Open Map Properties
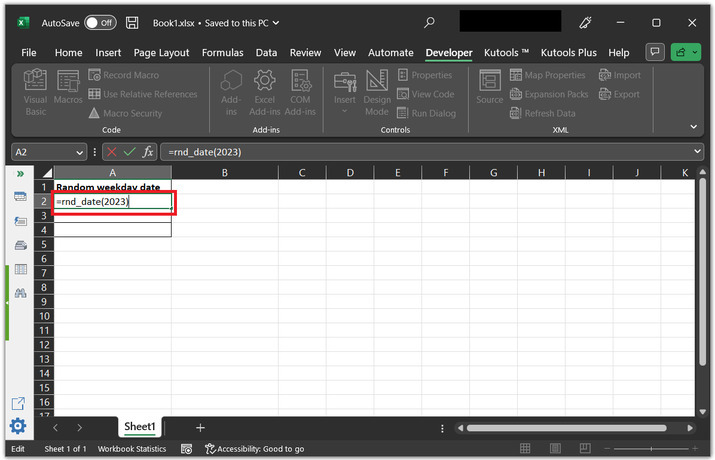 548,75
